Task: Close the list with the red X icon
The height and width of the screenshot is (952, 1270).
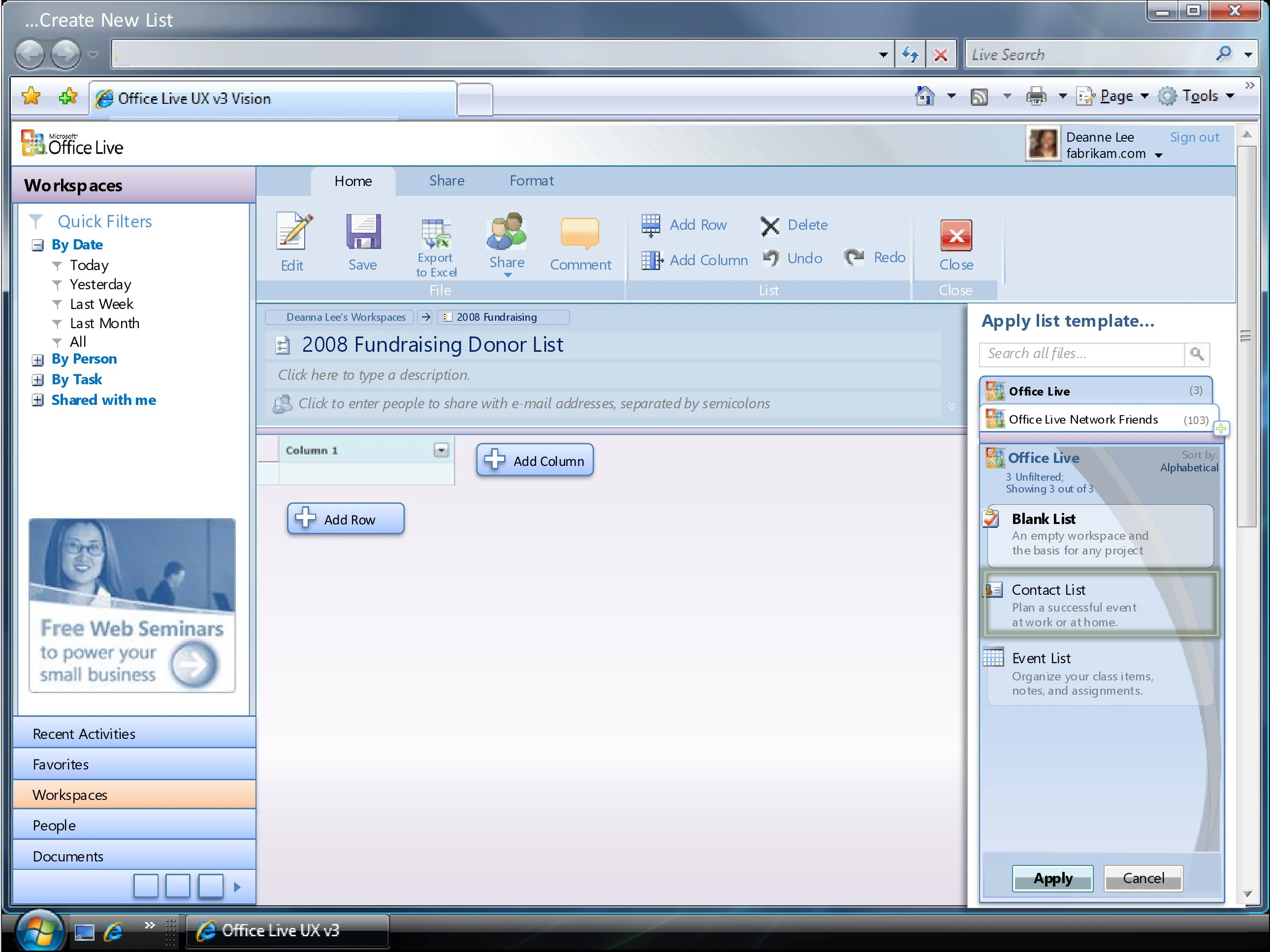Action: [956, 235]
